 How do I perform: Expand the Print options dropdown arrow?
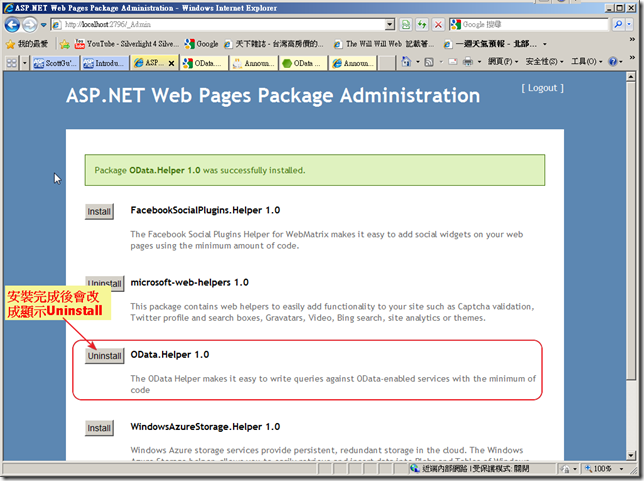pos(479,62)
